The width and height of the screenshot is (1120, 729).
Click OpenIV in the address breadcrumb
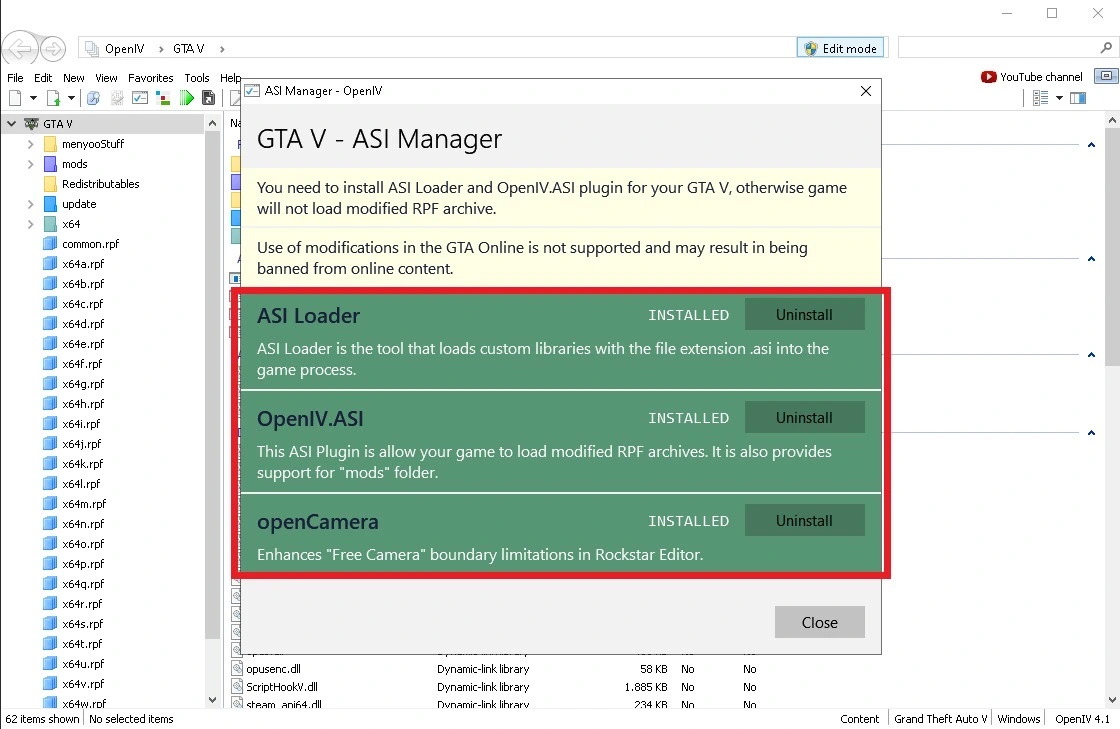click(124, 49)
